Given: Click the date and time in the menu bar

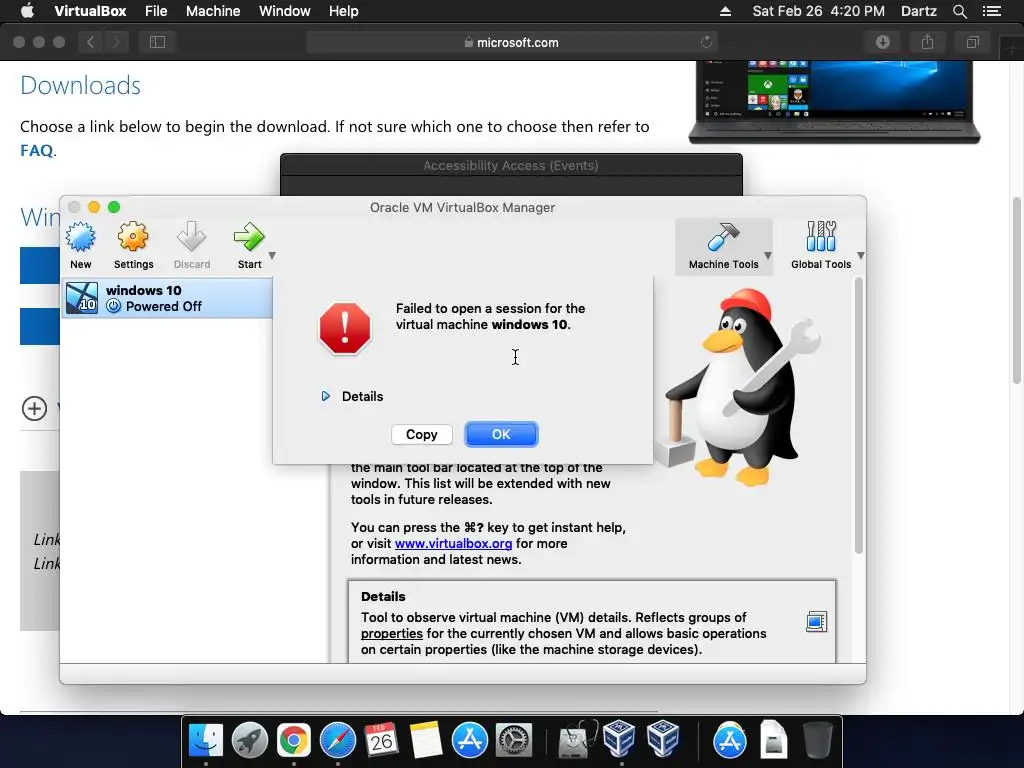Looking at the screenshot, I should 818,11.
